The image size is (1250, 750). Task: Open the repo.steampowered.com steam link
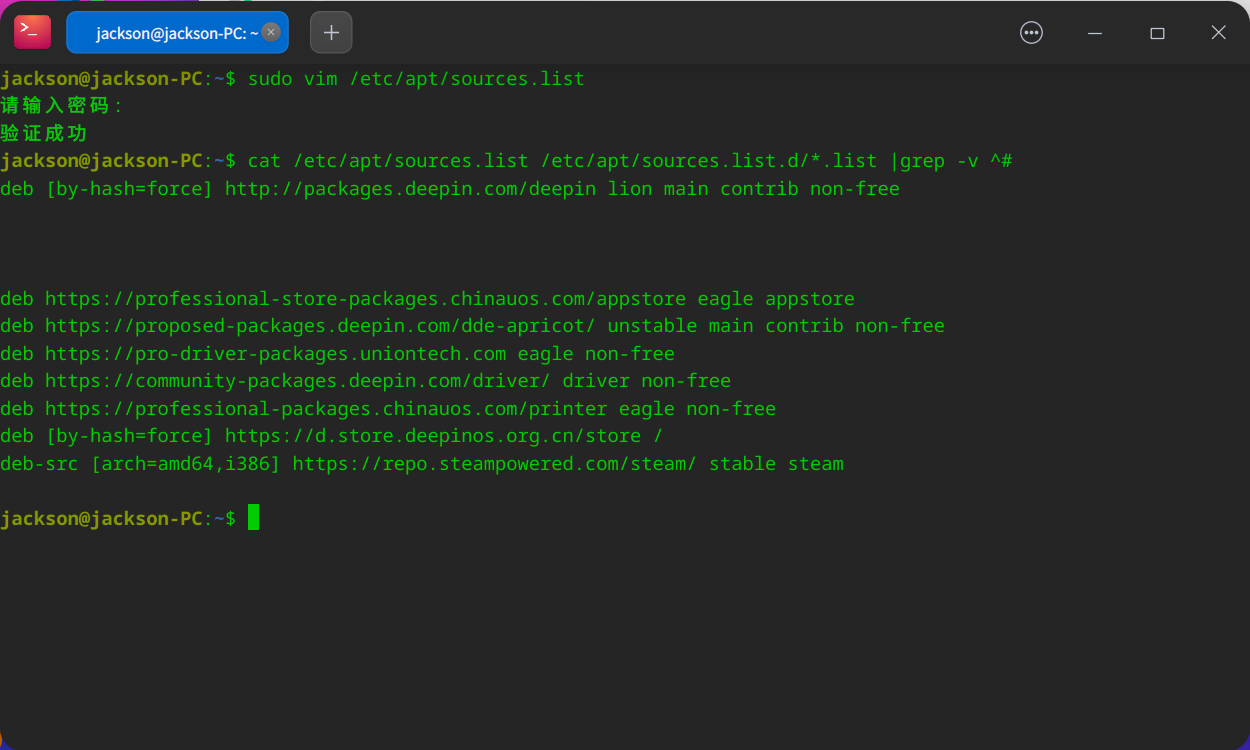pos(490,463)
